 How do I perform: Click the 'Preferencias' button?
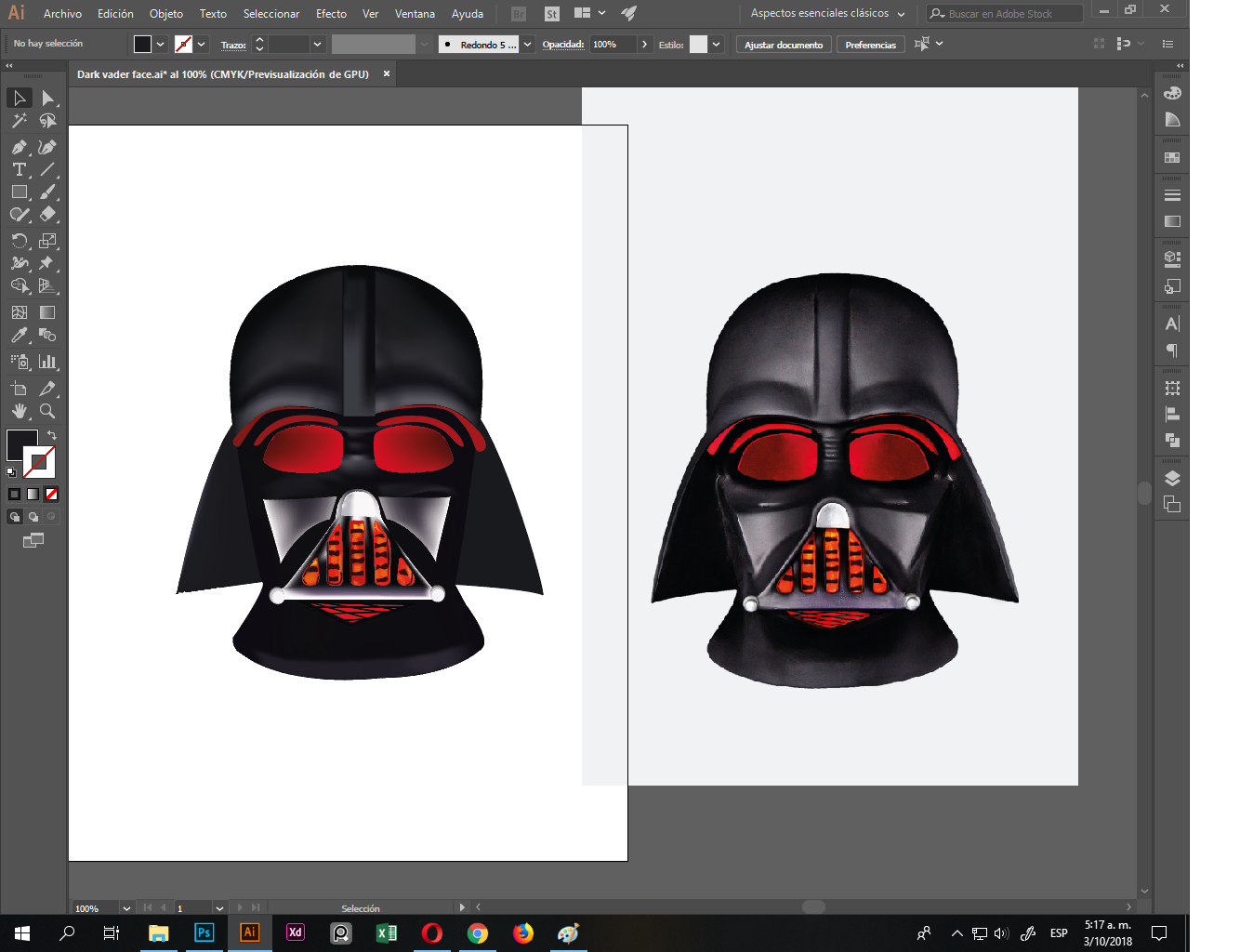[871, 45]
